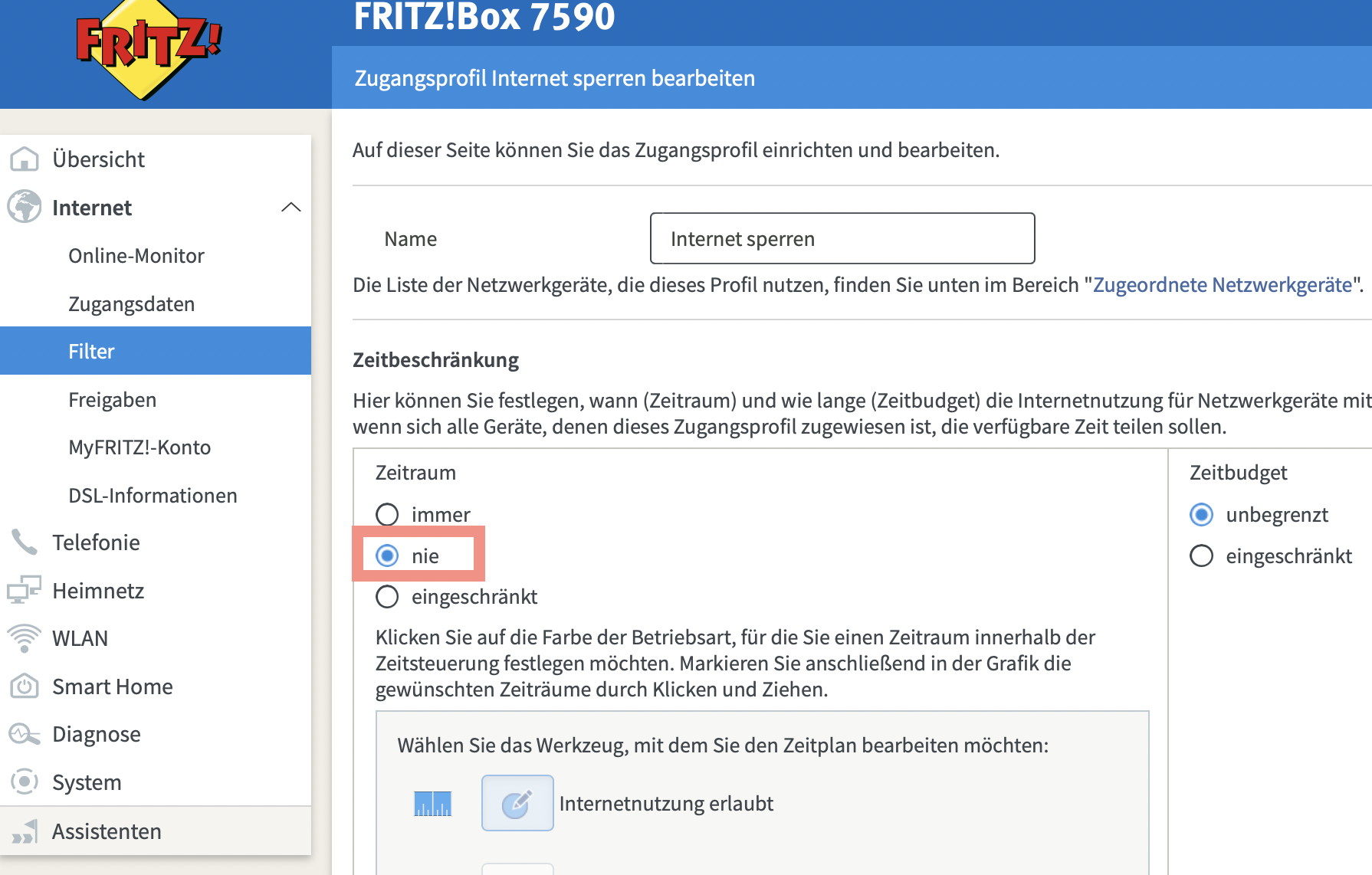Click the Zeitbeschränkung heading

coord(435,360)
